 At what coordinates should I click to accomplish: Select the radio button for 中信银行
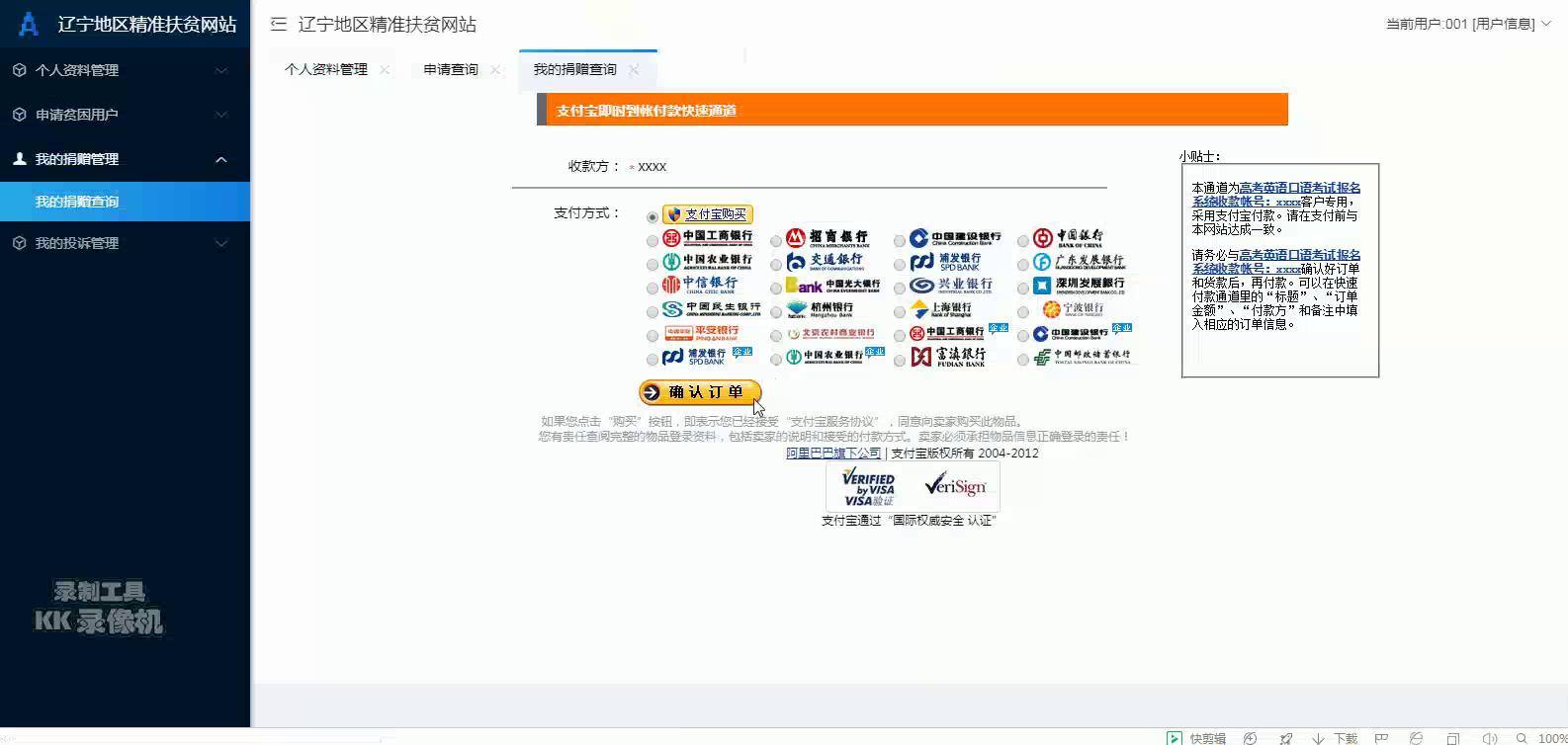(652, 288)
